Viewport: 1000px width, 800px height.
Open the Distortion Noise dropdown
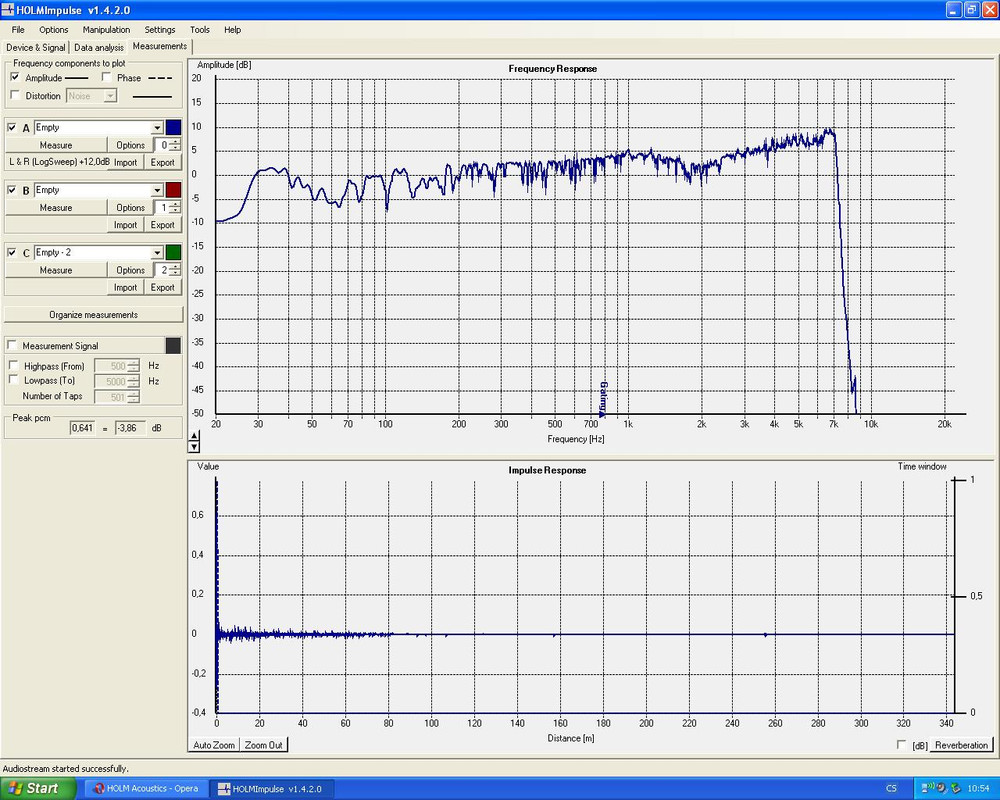110,96
